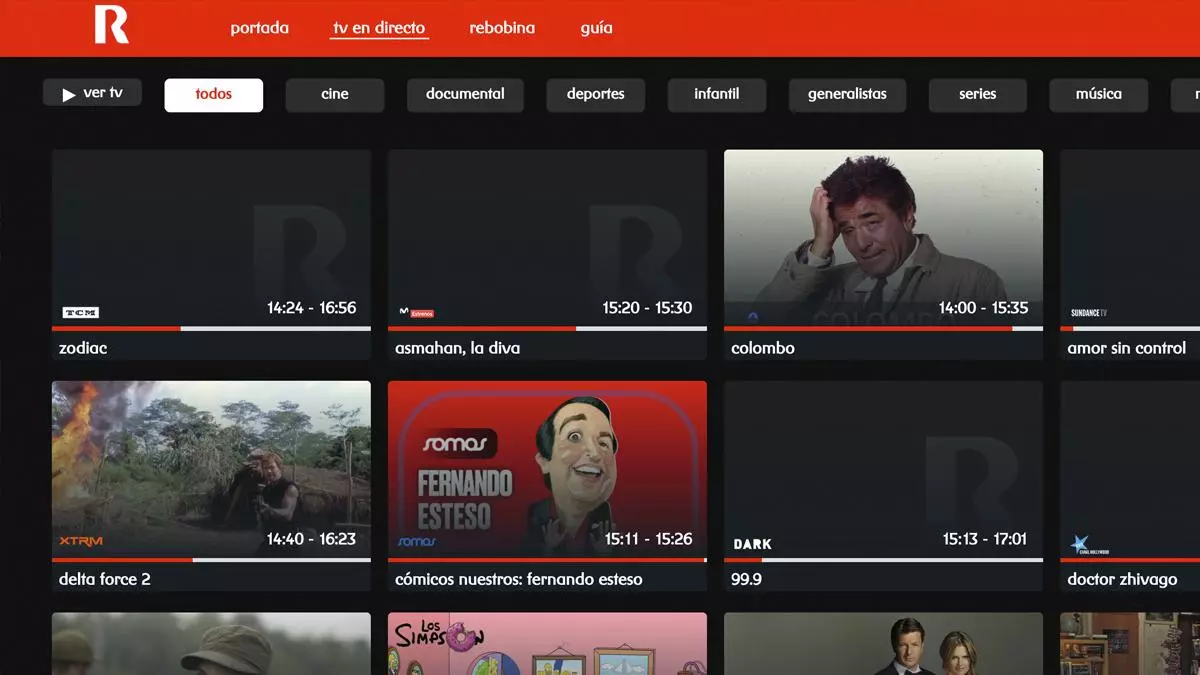Viewport: 1200px width, 675px height.
Task: Click the Canal Hollywood star logo
Action: [1081, 544]
